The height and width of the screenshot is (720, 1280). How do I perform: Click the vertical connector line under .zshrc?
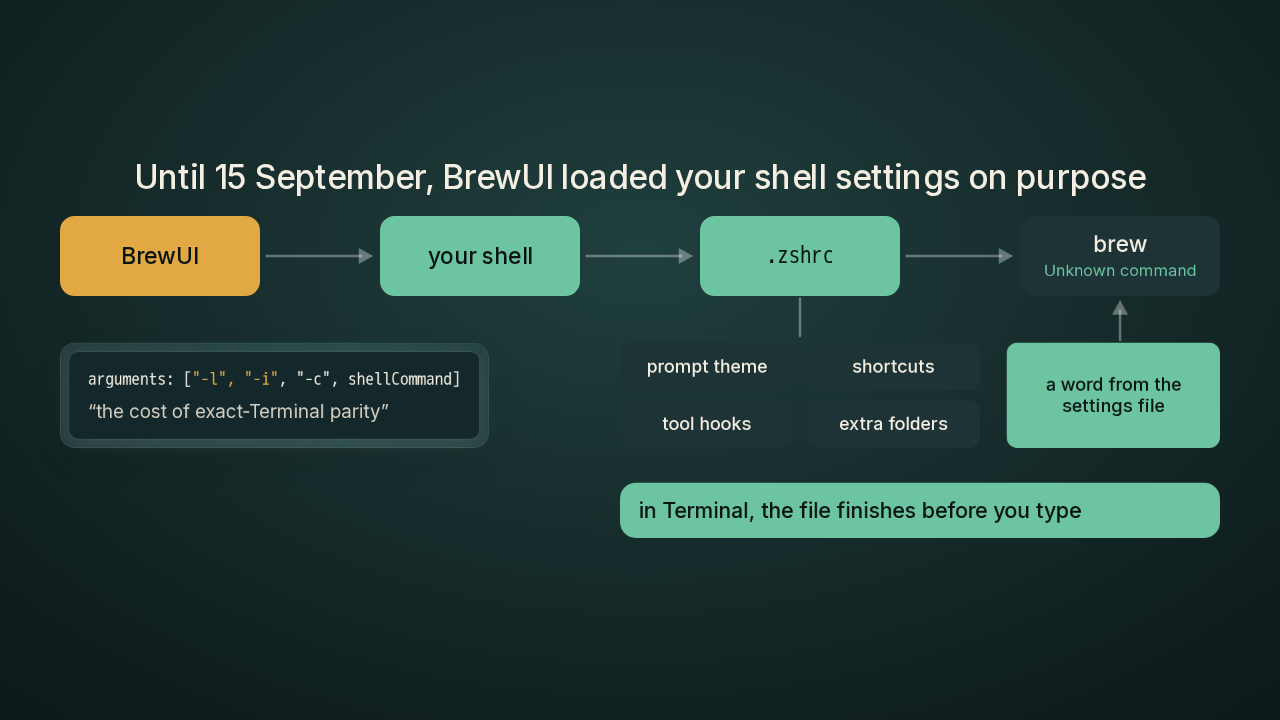point(800,317)
